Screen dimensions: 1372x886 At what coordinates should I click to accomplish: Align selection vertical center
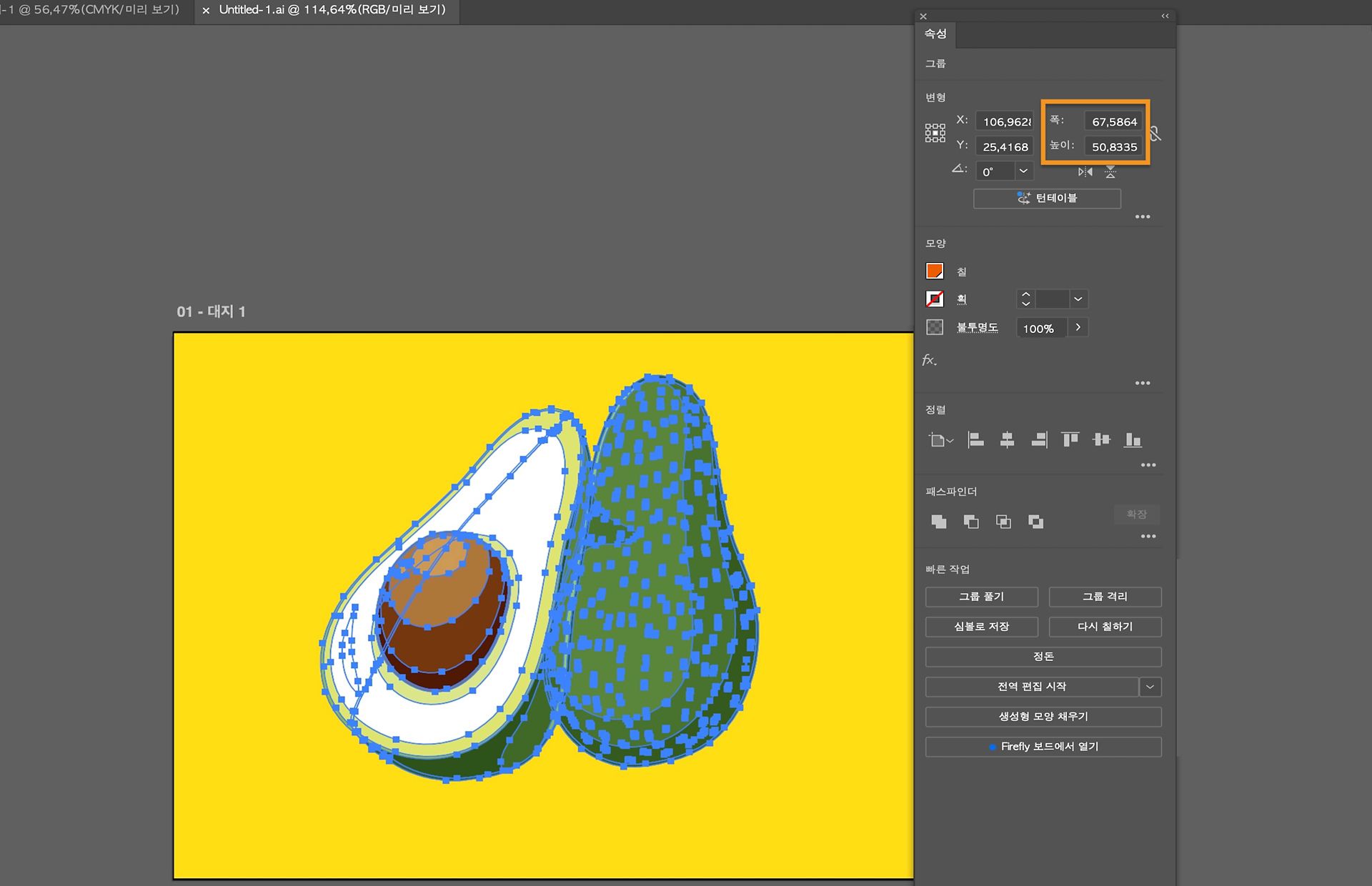[x=1101, y=440]
